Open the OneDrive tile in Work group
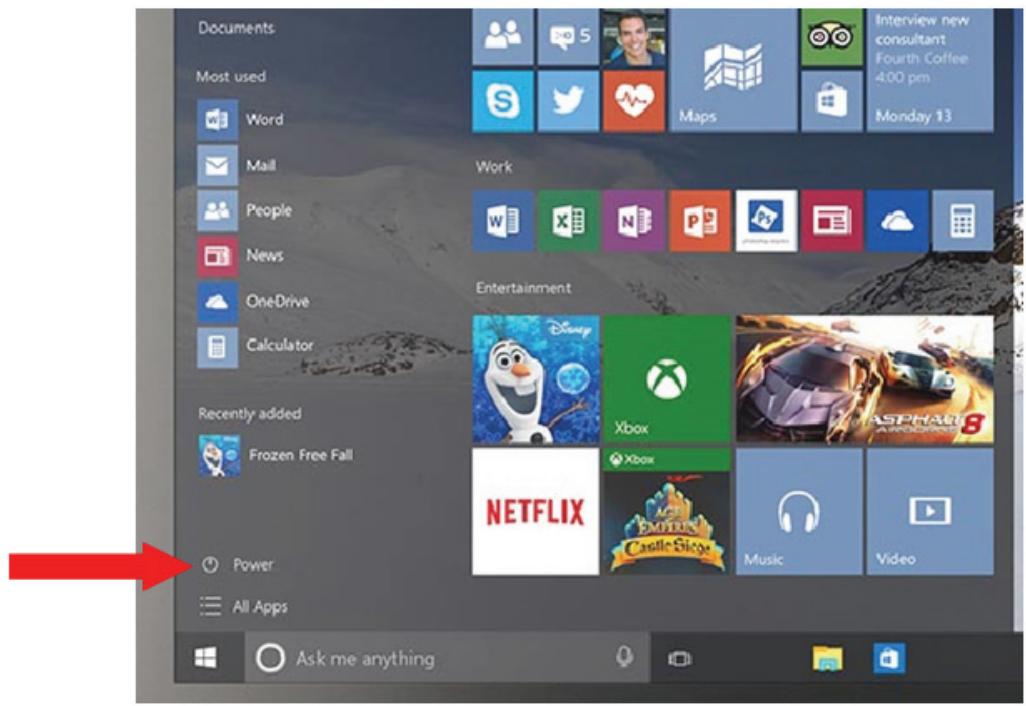 (x=897, y=221)
